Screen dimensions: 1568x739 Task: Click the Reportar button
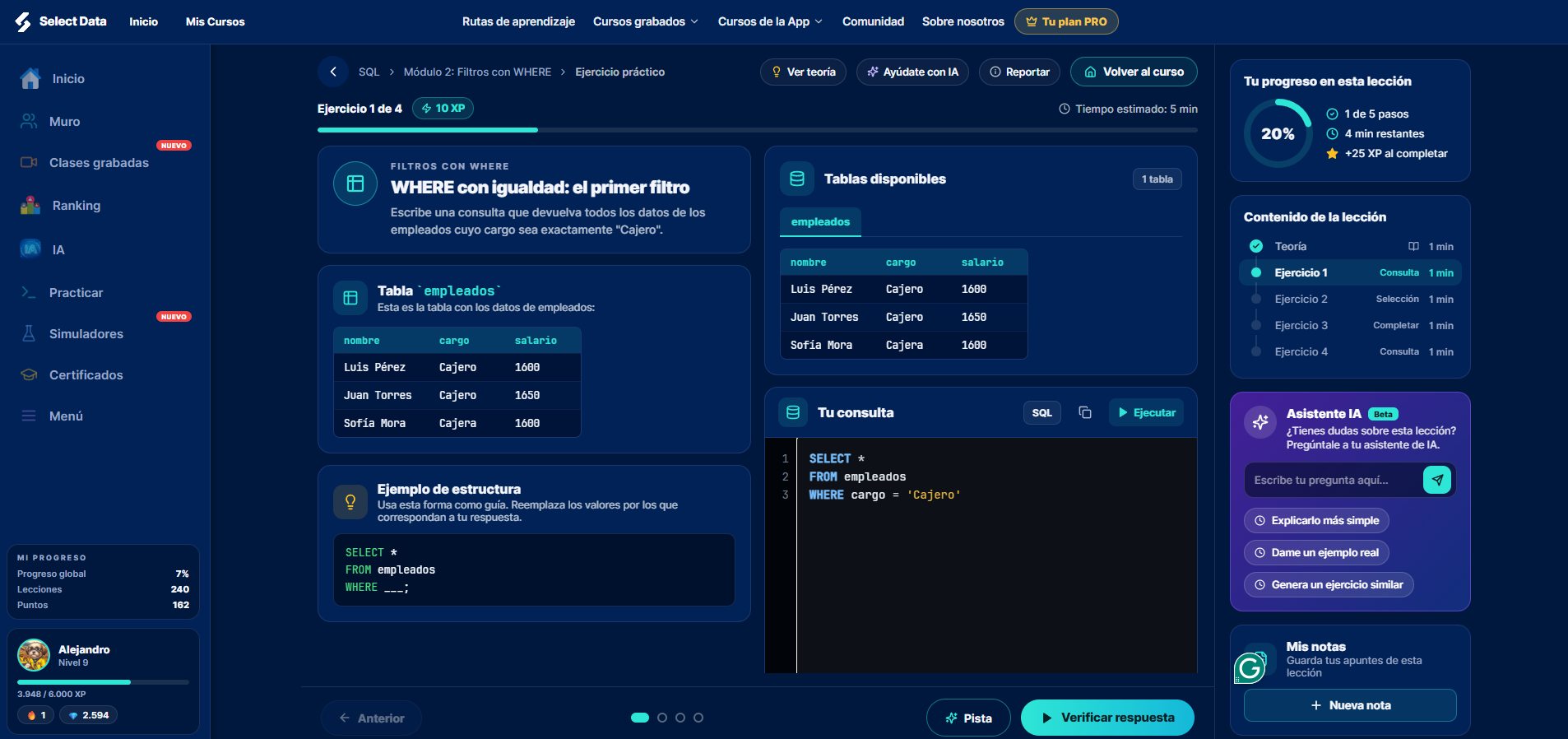(1019, 72)
